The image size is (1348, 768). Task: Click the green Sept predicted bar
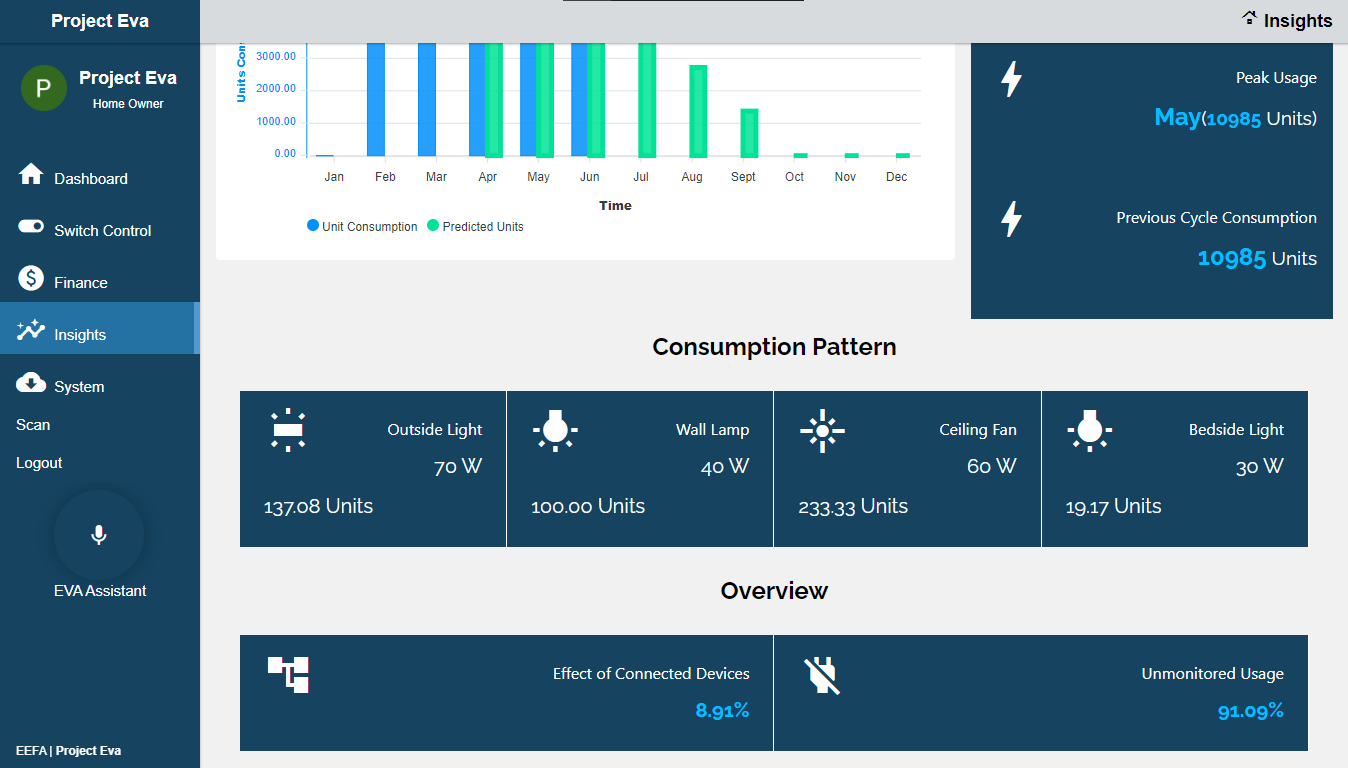(x=749, y=133)
